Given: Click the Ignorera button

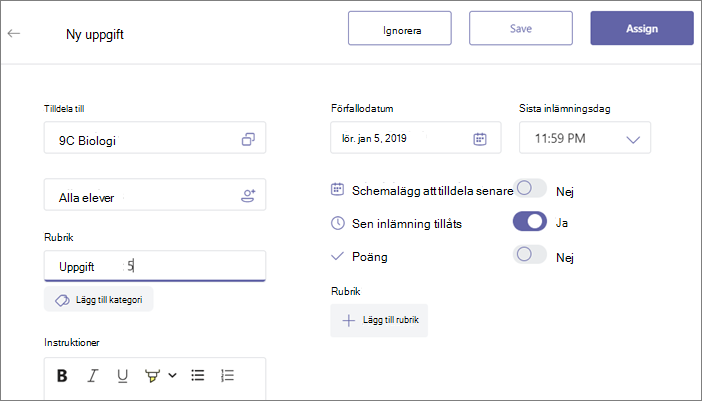Looking at the screenshot, I should (400, 29).
